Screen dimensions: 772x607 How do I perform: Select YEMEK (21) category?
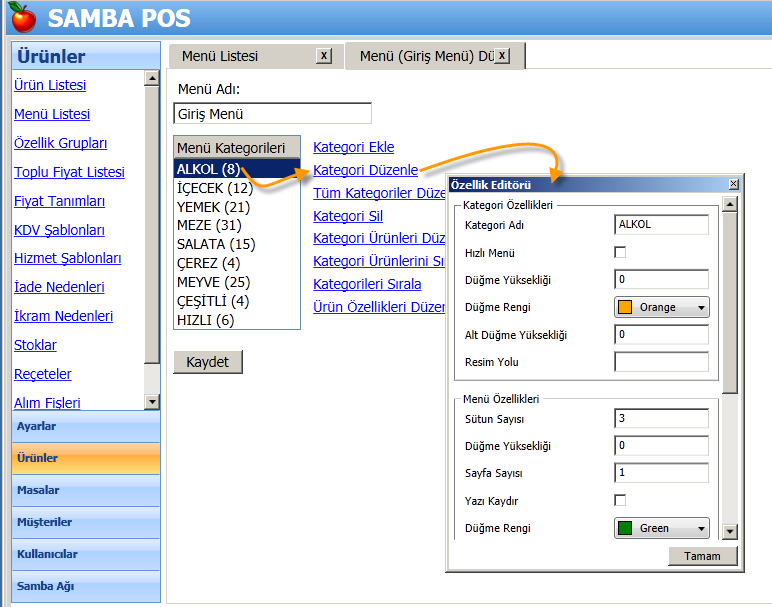(237, 207)
